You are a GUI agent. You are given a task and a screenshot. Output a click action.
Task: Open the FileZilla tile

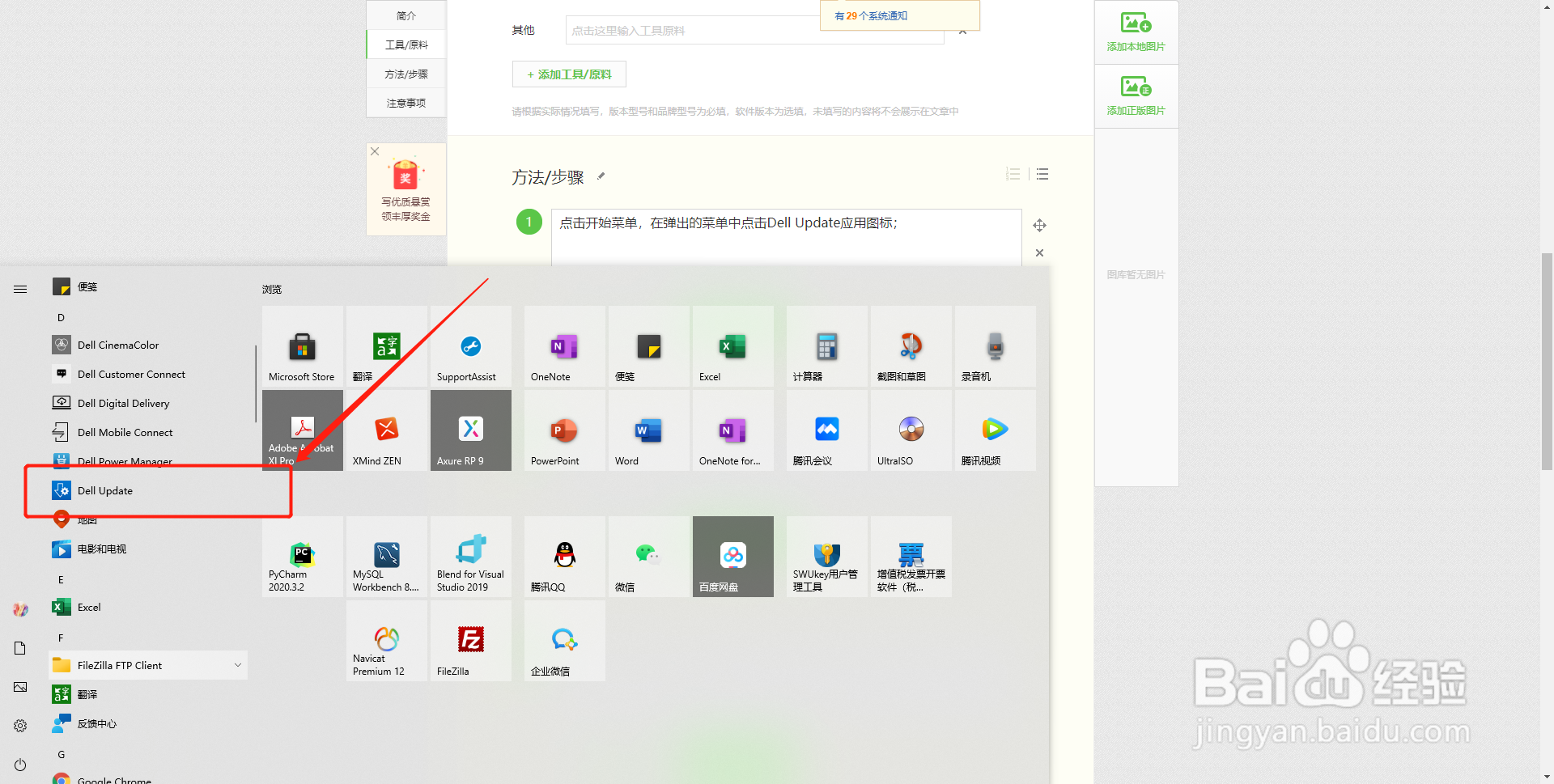point(471,641)
